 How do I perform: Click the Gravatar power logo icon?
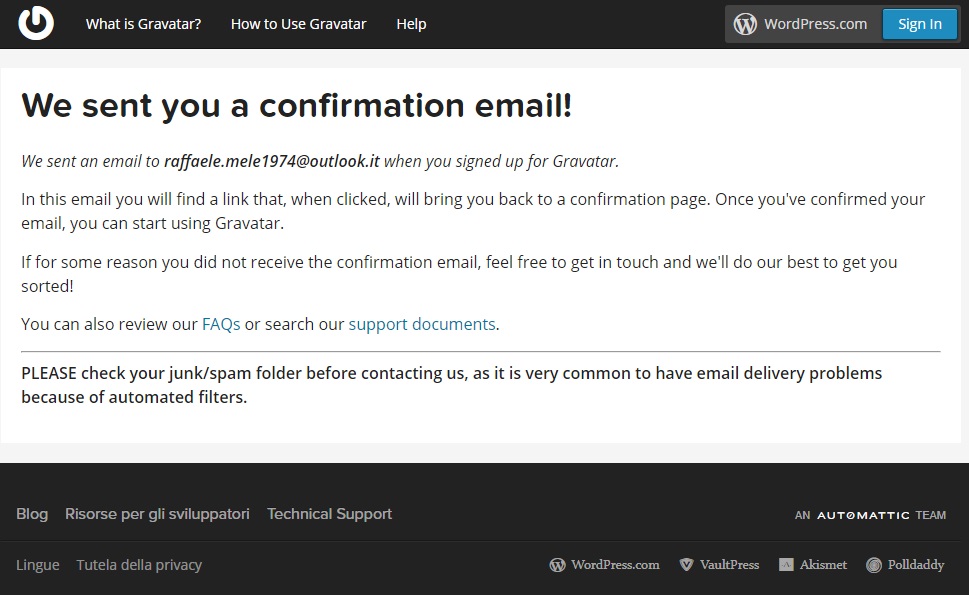[34, 22]
